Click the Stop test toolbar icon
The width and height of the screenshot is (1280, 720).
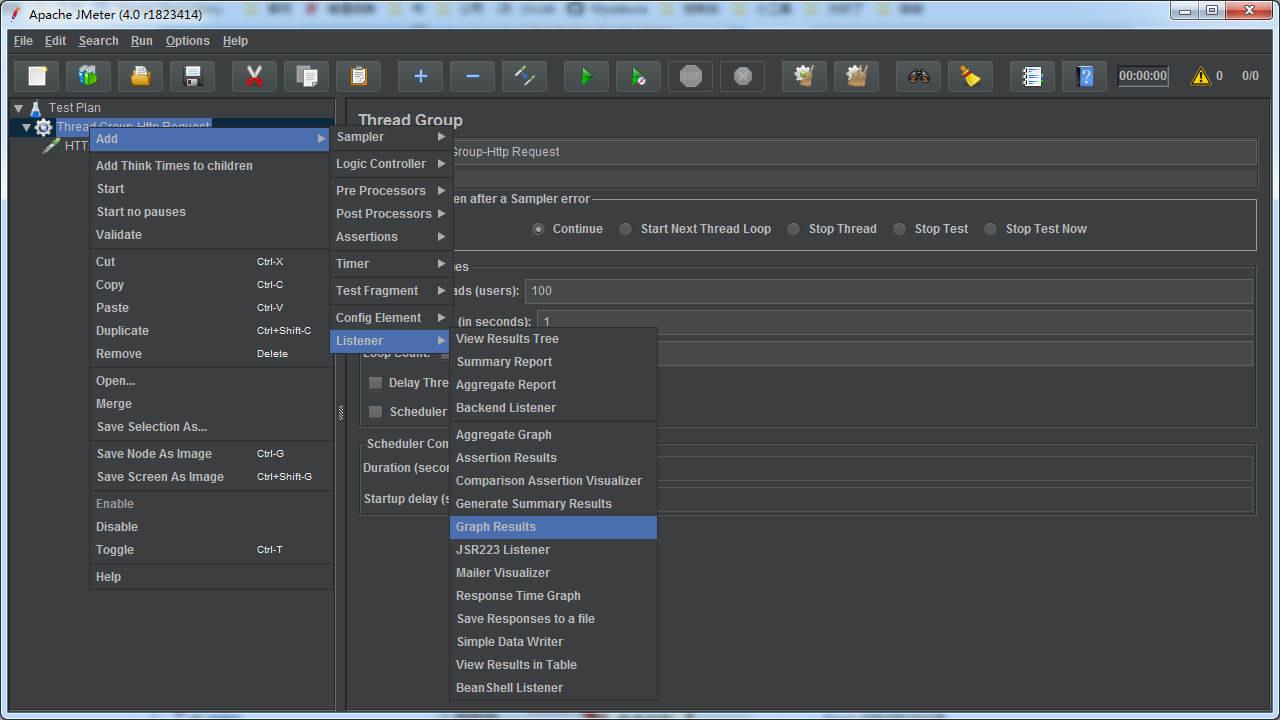click(691, 76)
